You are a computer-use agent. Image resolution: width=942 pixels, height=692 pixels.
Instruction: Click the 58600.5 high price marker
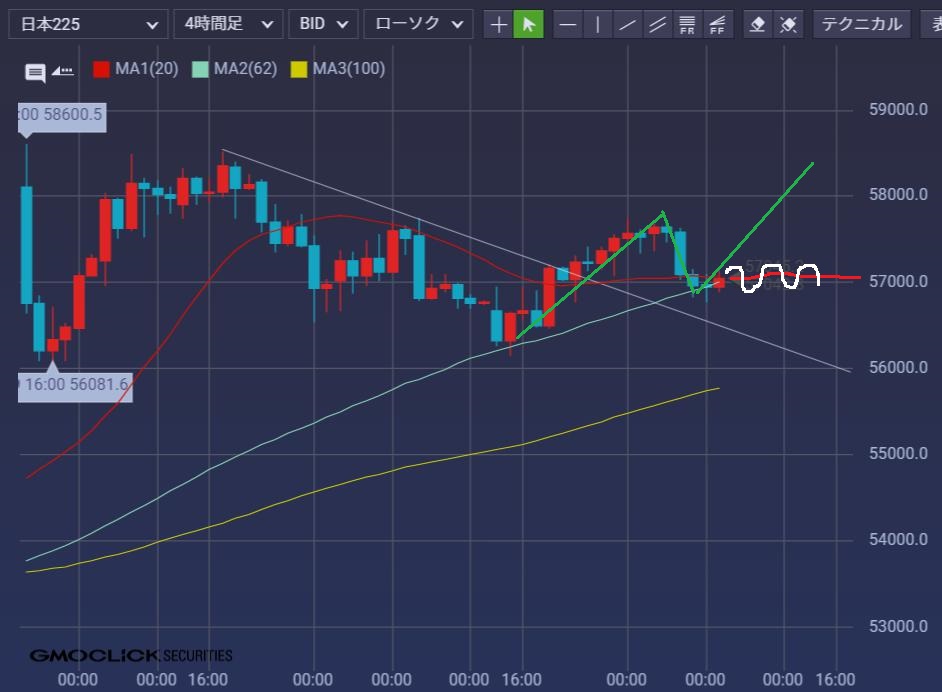click(62, 115)
